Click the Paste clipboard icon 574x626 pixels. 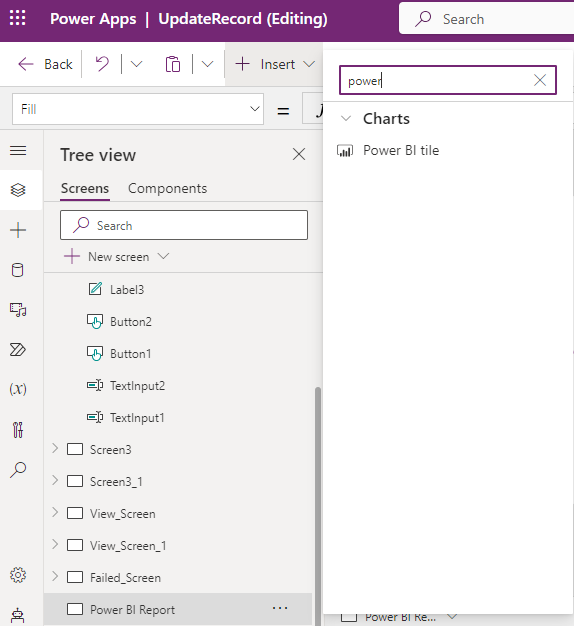pyautogui.click(x=173, y=64)
